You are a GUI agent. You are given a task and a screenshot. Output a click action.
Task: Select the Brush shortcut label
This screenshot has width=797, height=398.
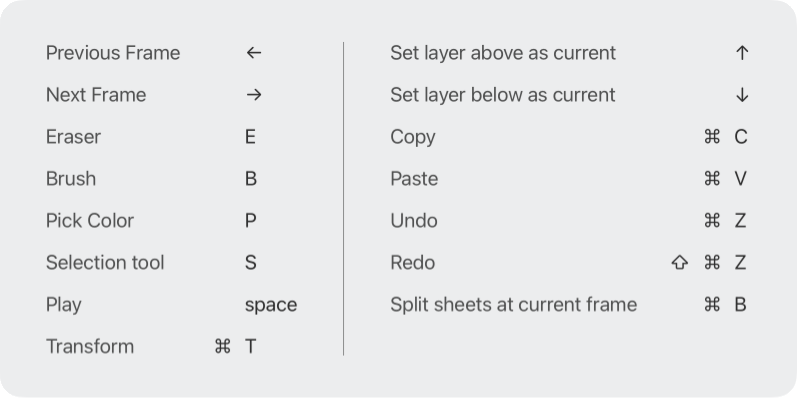pos(71,178)
